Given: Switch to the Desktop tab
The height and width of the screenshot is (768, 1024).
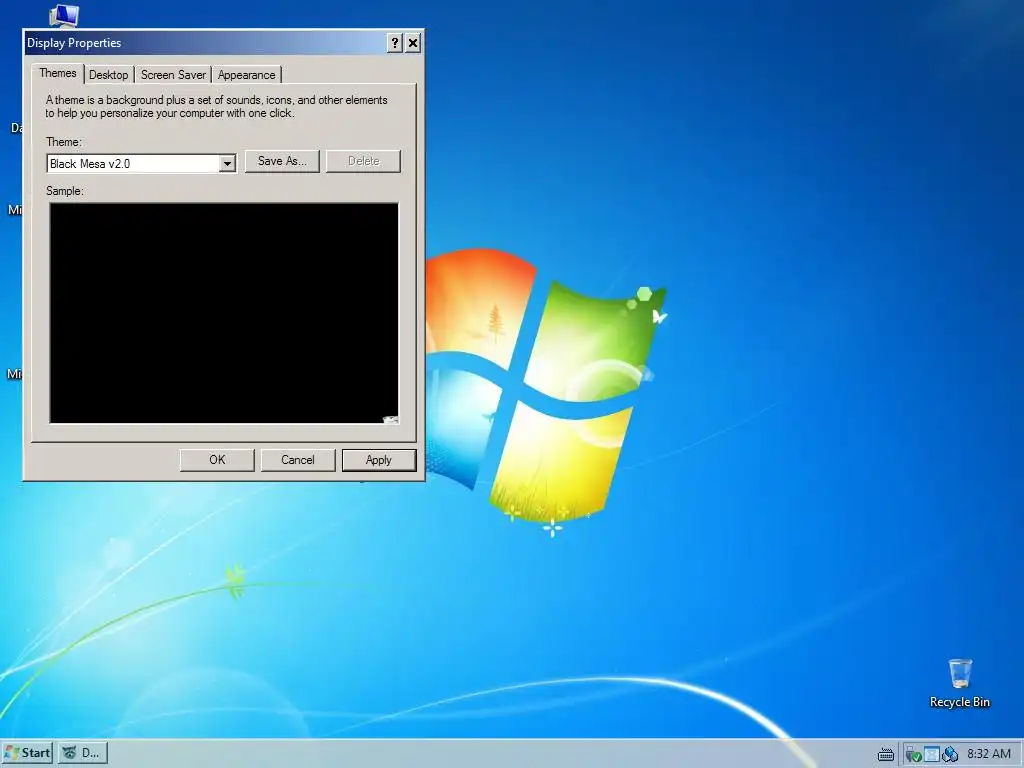Looking at the screenshot, I should pos(108,75).
